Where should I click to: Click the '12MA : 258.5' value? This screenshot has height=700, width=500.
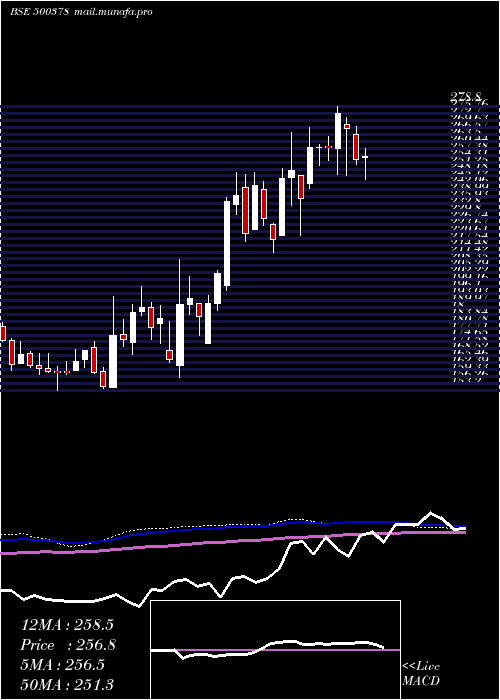(x=67, y=625)
